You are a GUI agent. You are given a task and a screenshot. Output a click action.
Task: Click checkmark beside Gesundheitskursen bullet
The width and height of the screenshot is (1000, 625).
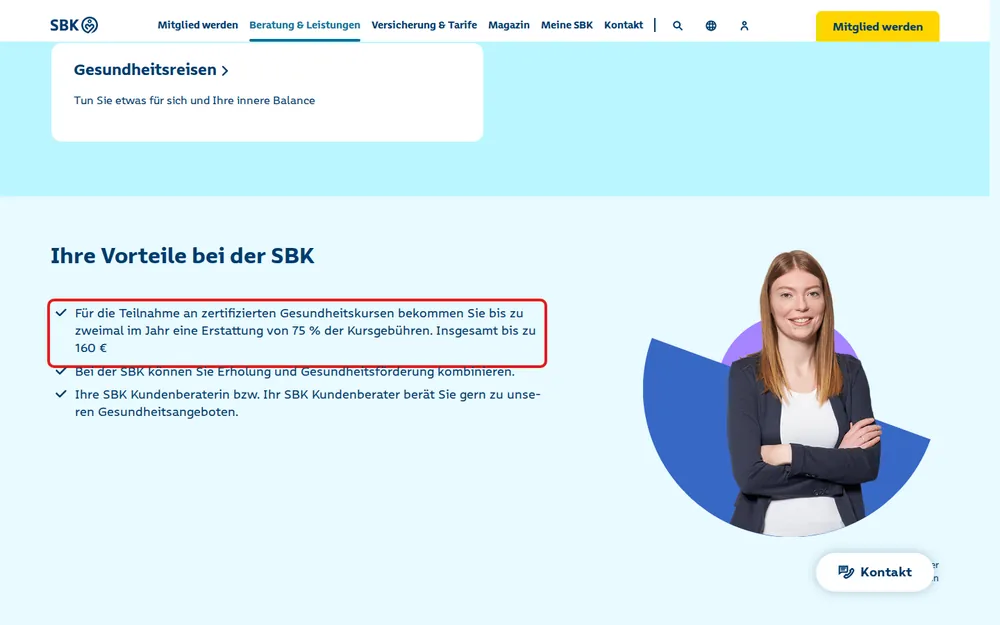(x=61, y=312)
